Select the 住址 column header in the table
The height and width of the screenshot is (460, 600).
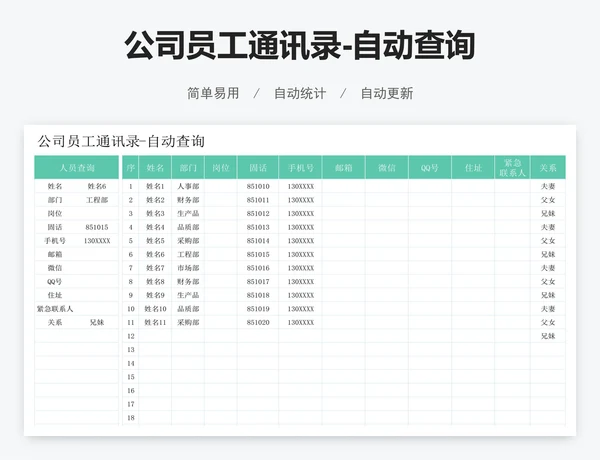click(473, 168)
